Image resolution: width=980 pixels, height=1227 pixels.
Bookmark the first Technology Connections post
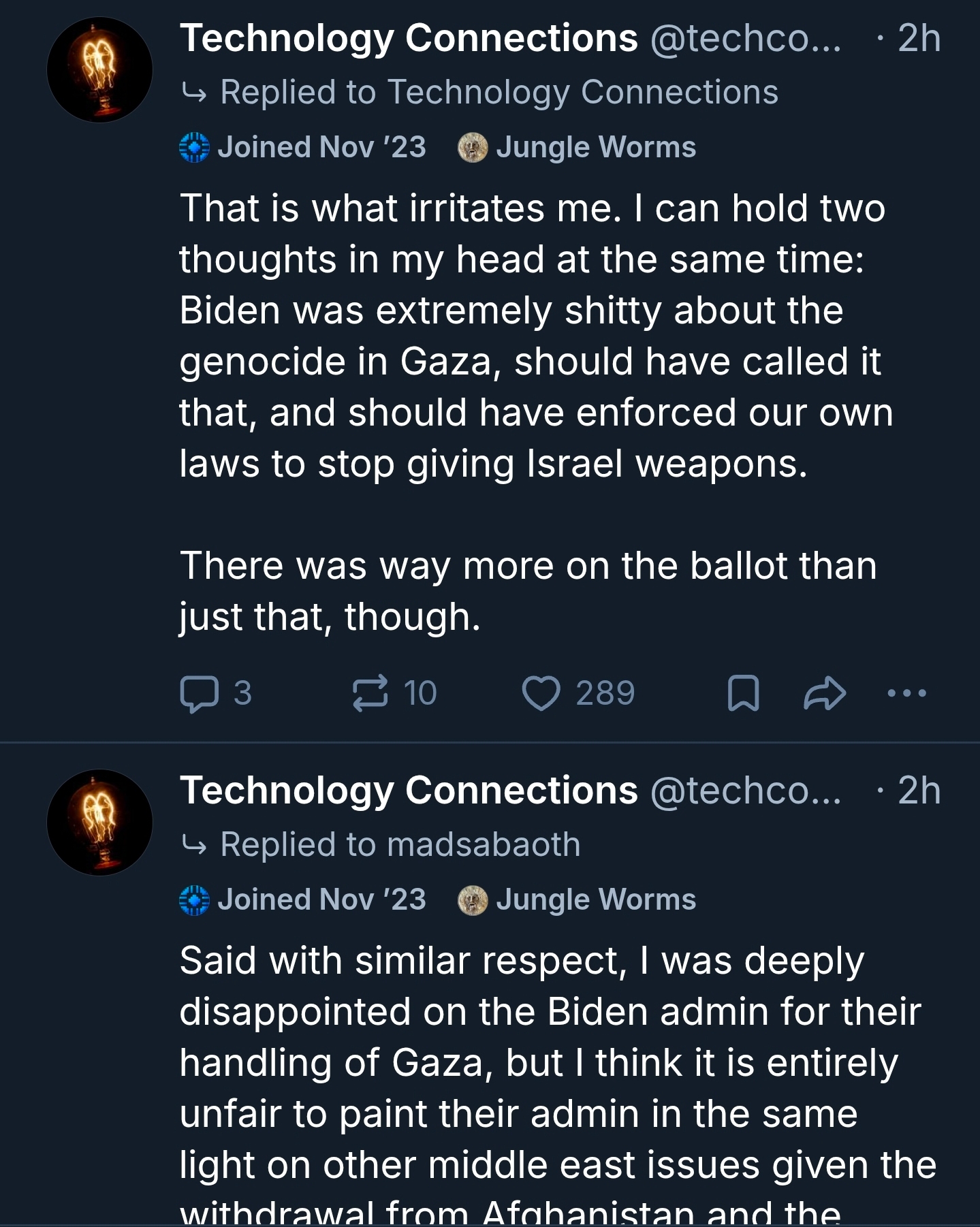(743, 693)
